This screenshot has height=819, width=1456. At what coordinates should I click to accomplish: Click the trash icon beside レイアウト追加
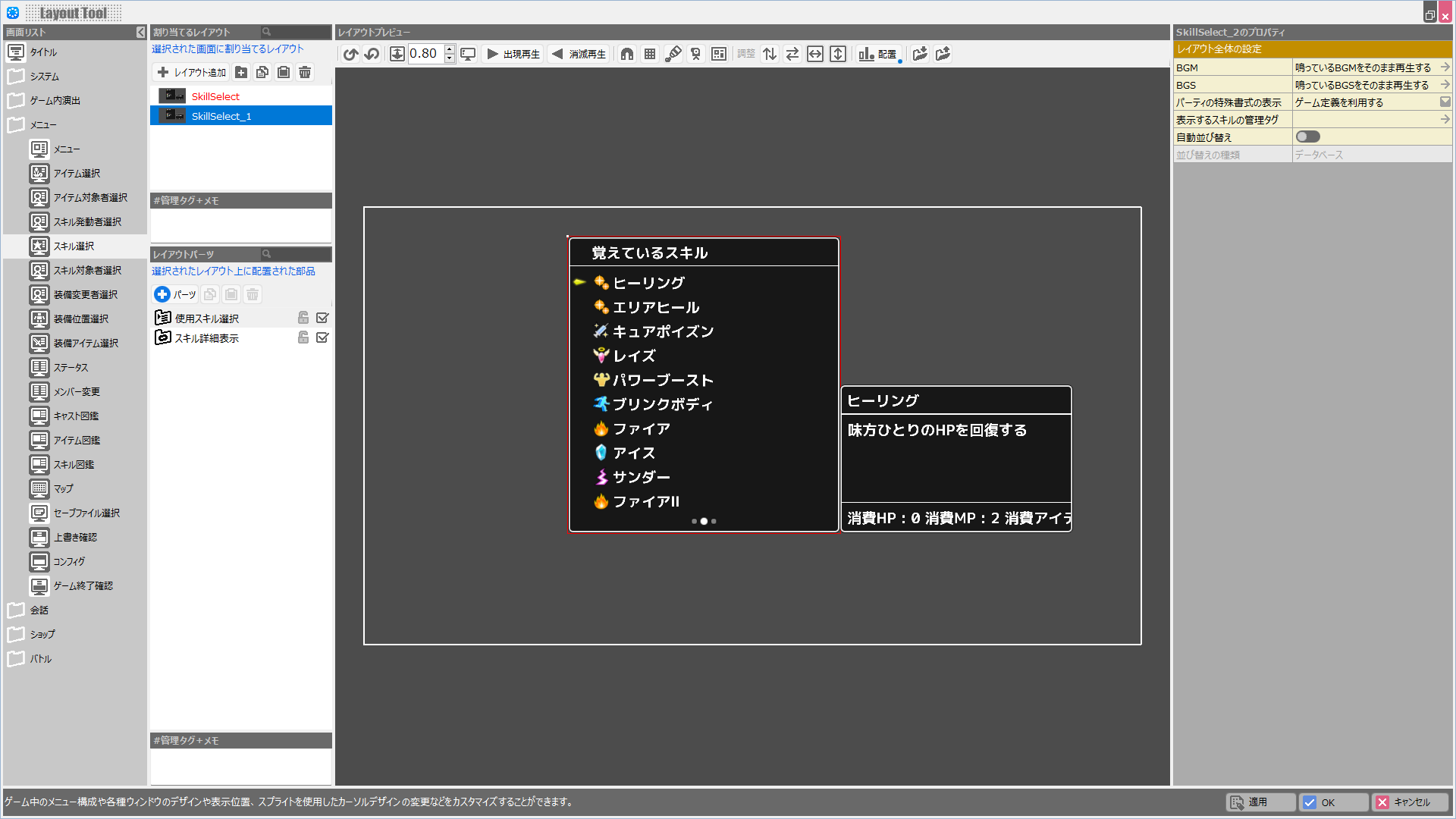[305, 72]
